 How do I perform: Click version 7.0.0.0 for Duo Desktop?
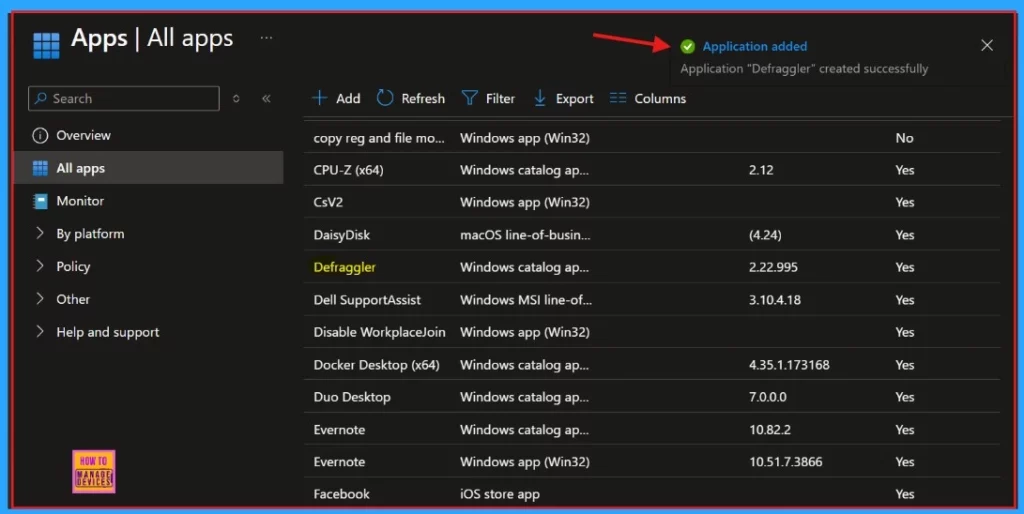click(x=767, y=397)
